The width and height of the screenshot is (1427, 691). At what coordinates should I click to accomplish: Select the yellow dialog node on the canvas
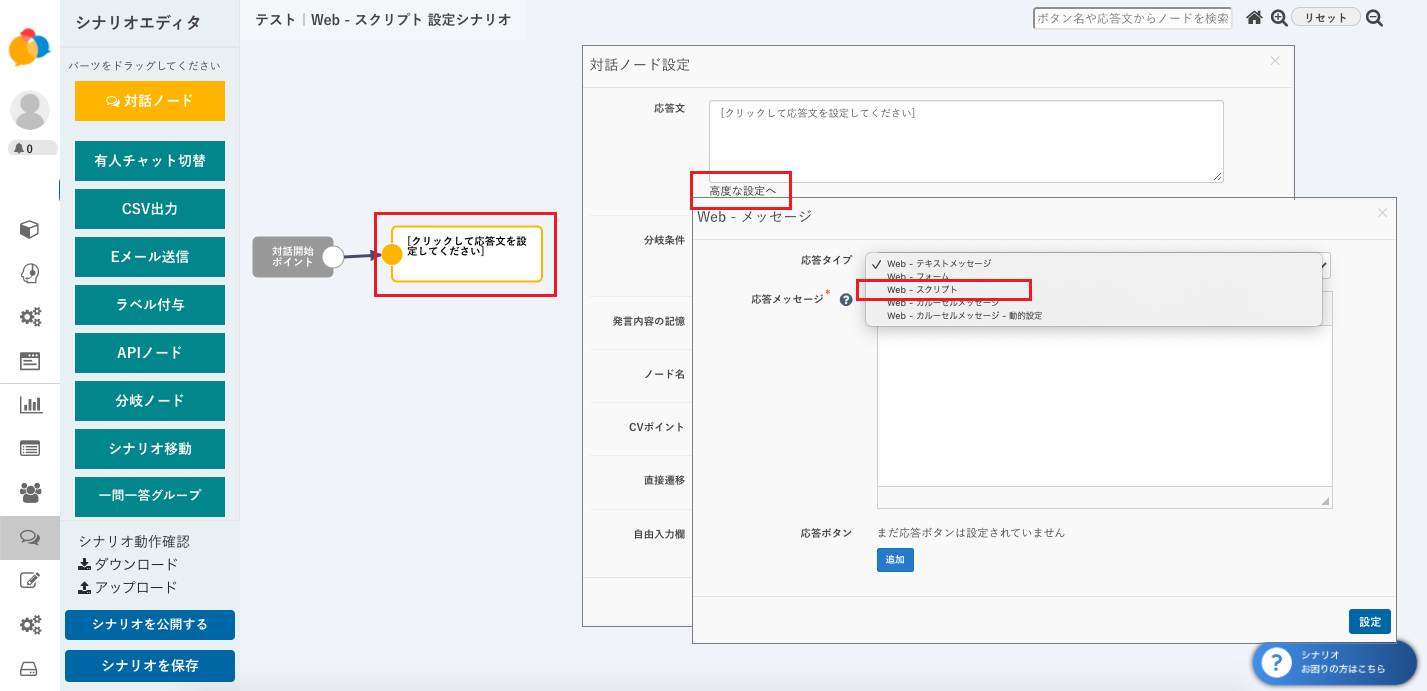pos(467,254)
